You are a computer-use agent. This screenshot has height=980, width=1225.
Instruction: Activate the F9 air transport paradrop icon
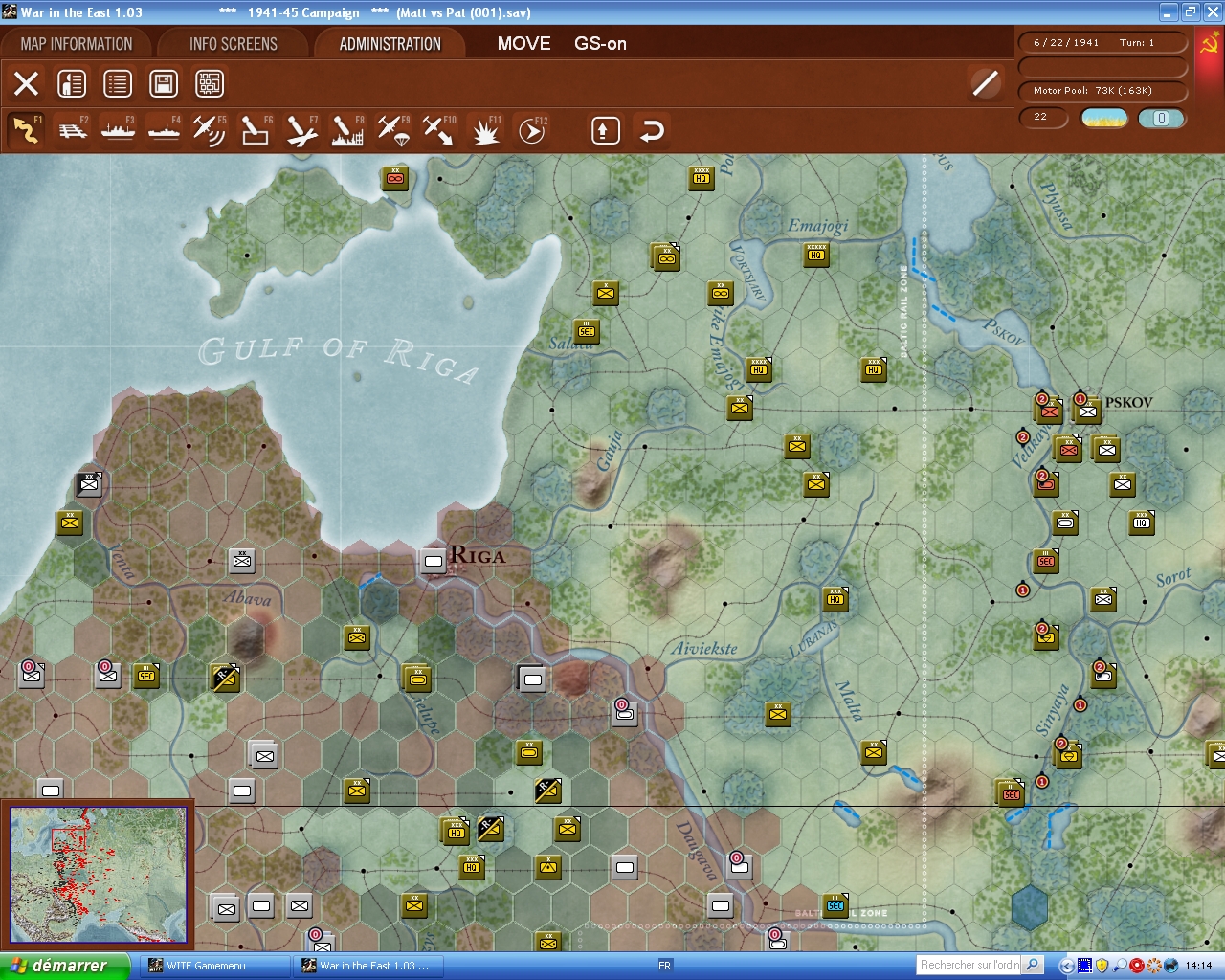coord(392,130)
